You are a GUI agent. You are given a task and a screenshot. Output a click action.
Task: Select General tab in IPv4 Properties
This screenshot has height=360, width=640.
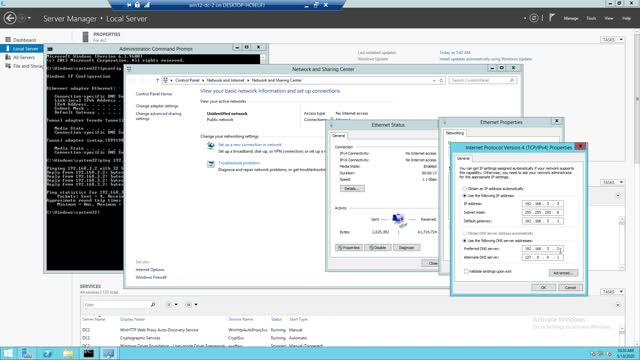tap(463, 158)
